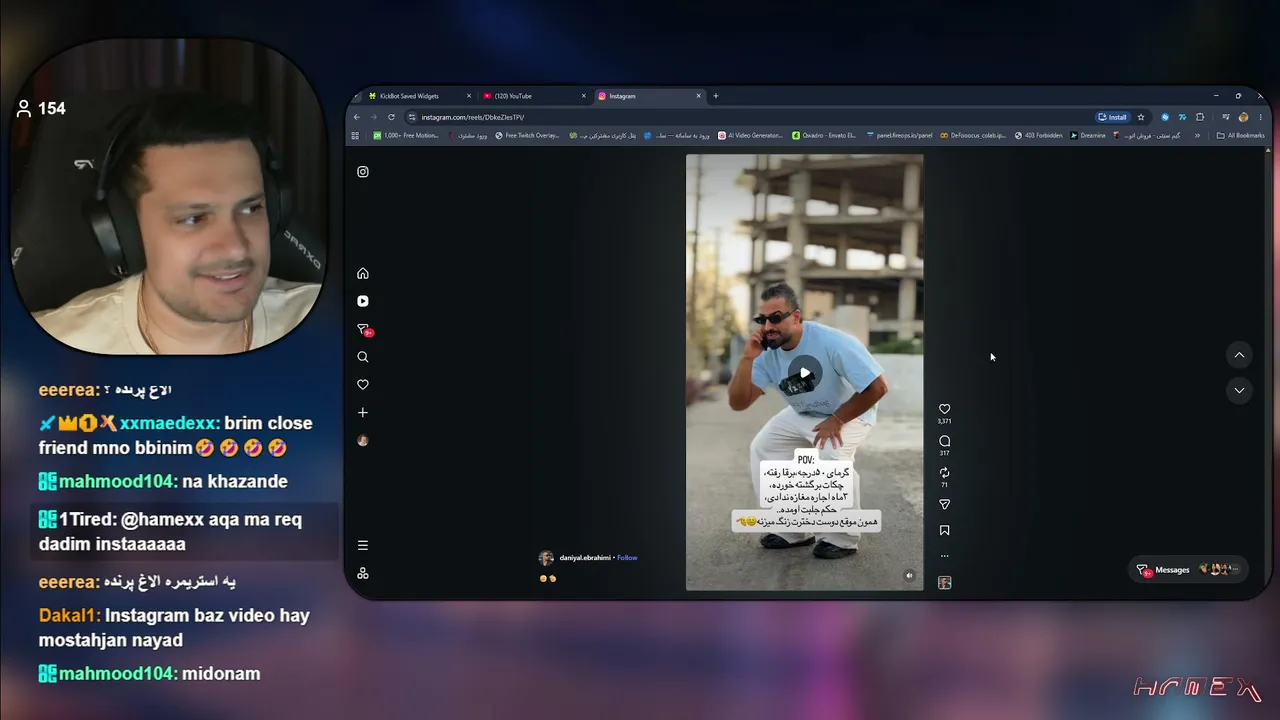
Task: Expand the hidden bookmarks overflow chevron
Action: point(1197,136)
